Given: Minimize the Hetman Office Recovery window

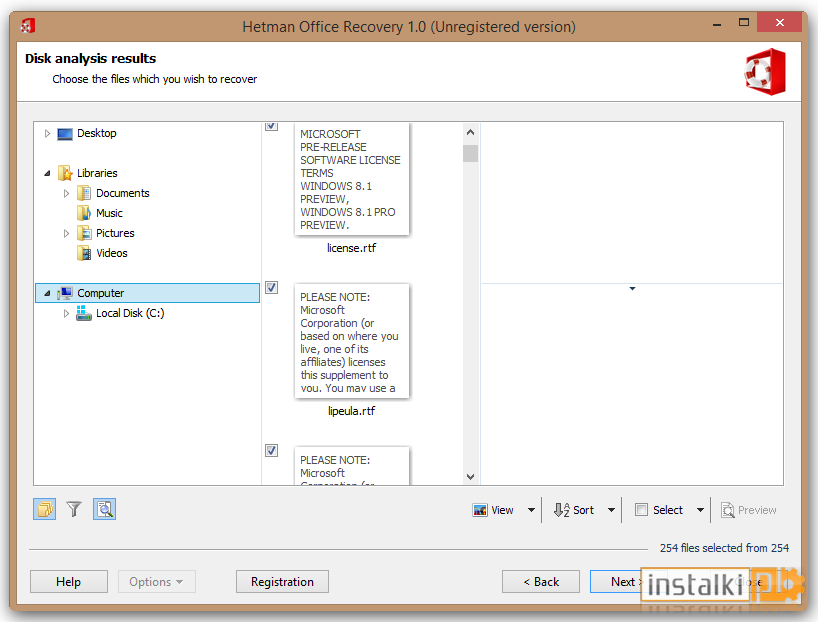Looking at the screenshot, I should (x=717, y=25).
